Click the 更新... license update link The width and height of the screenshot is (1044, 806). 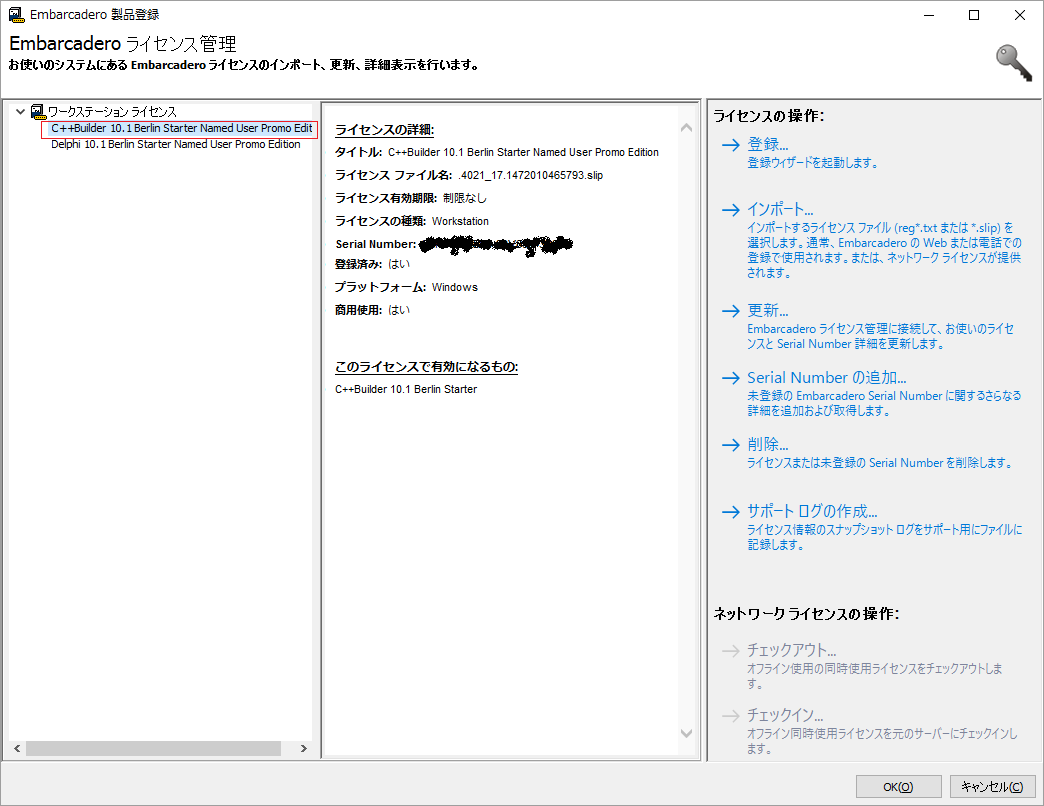767,311
